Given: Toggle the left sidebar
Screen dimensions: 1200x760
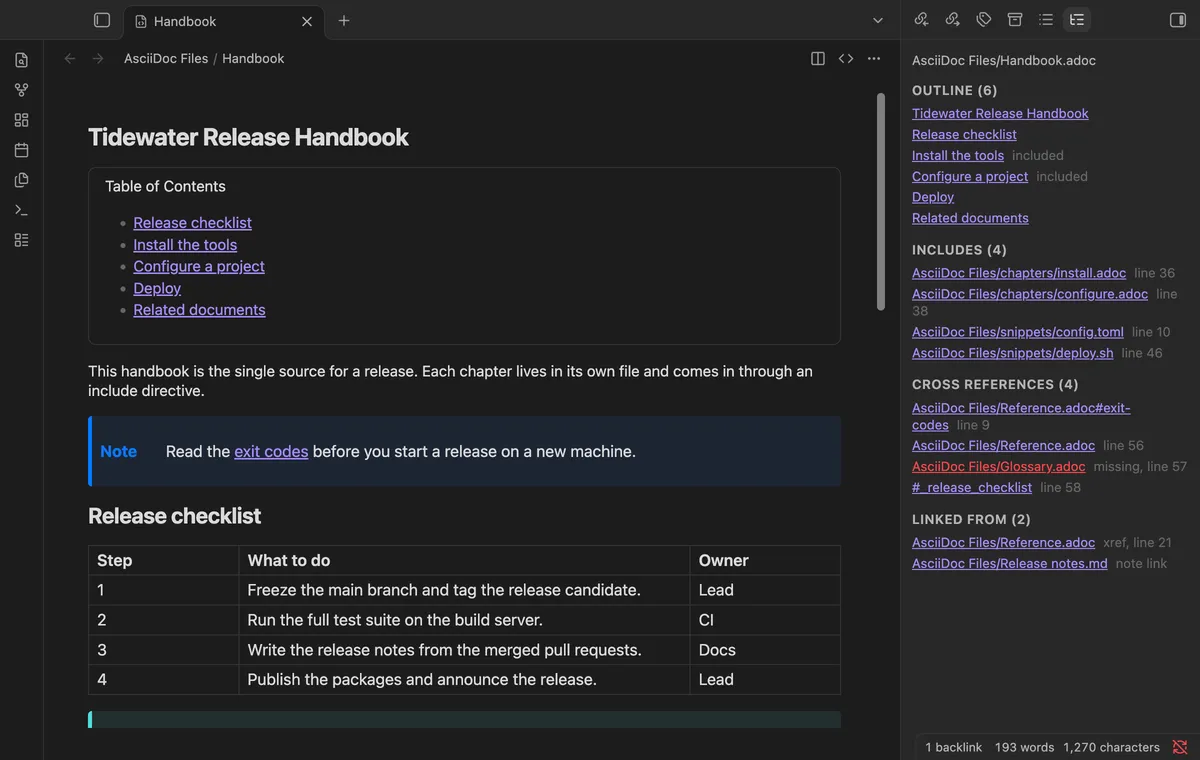Looking at the screenshot, I should pos(101,20).
